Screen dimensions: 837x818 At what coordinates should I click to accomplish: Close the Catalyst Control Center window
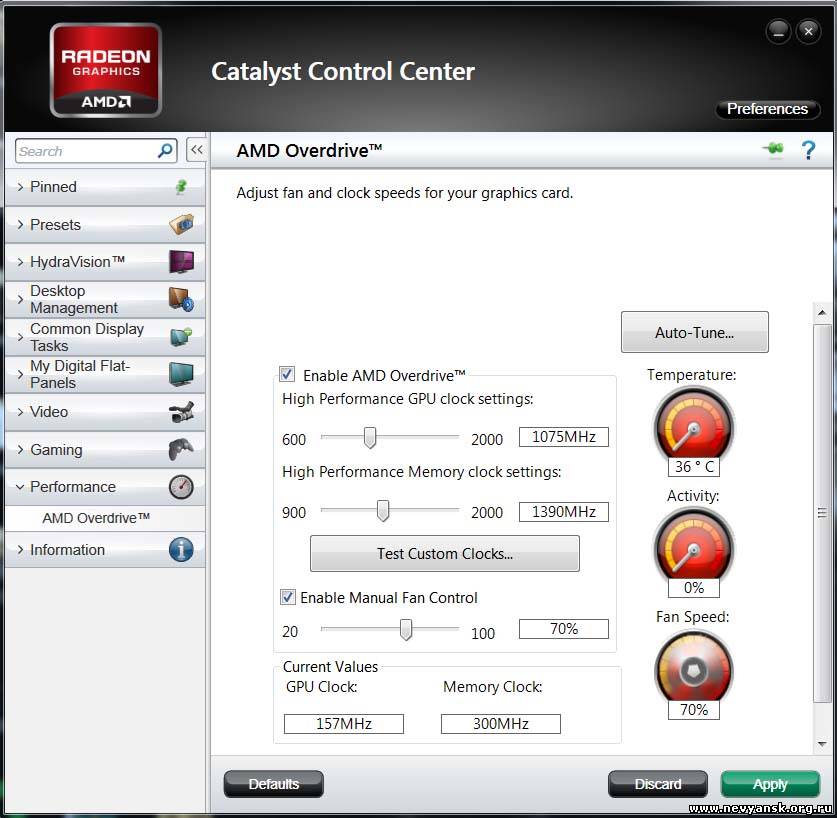808,32
